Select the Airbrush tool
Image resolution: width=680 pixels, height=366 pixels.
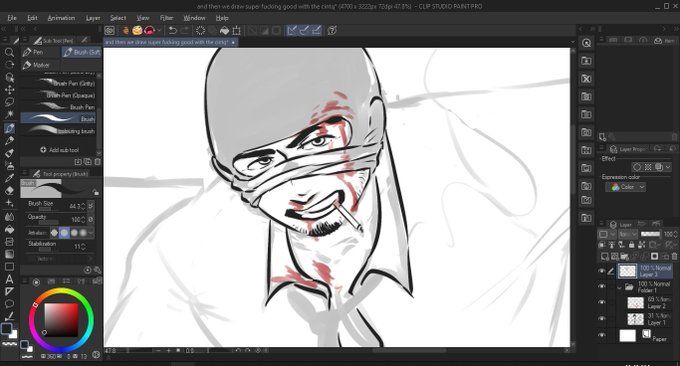click(x=9, y=166)
